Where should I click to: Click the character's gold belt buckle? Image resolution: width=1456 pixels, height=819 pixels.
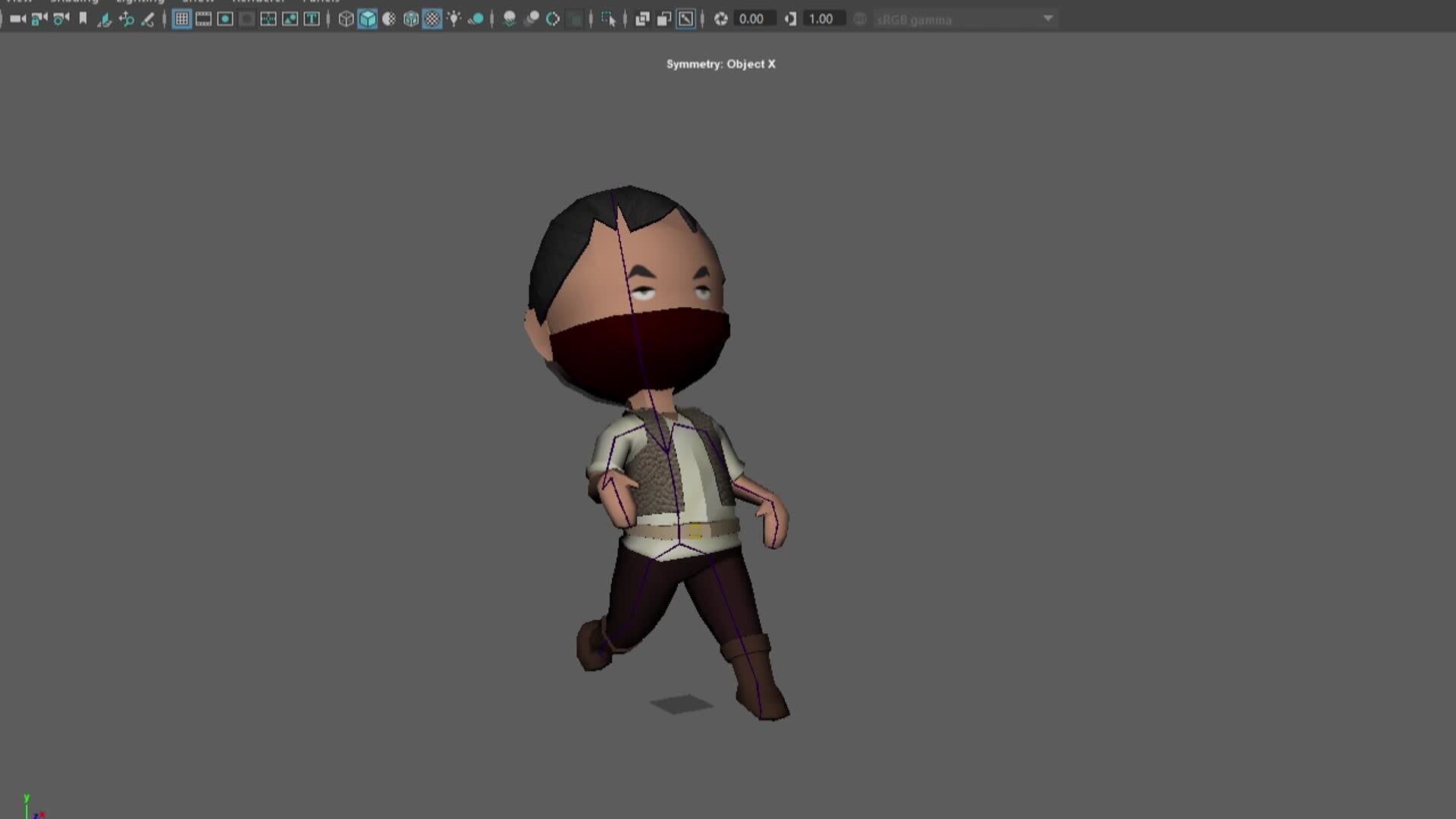click(695, 531)
